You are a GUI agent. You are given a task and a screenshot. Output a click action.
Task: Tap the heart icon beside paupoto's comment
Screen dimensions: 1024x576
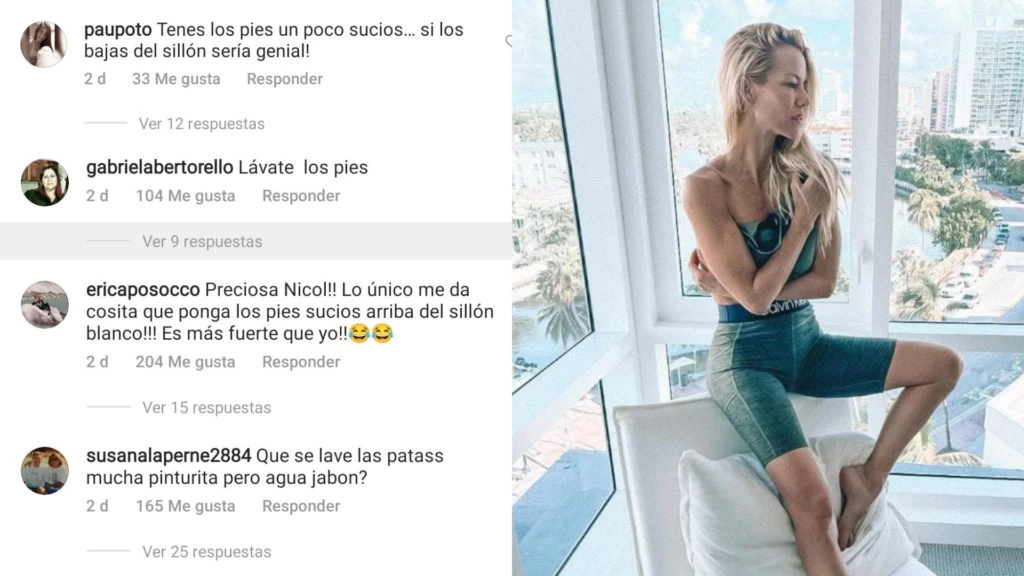click(508, 41)
